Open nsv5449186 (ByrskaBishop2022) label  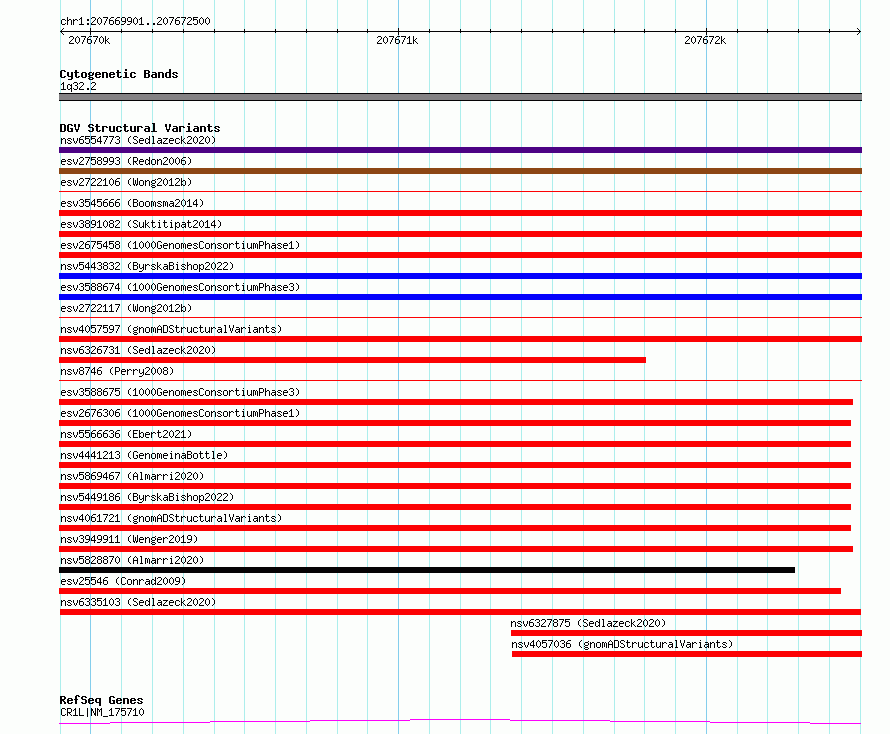click(x=147, y=497)
